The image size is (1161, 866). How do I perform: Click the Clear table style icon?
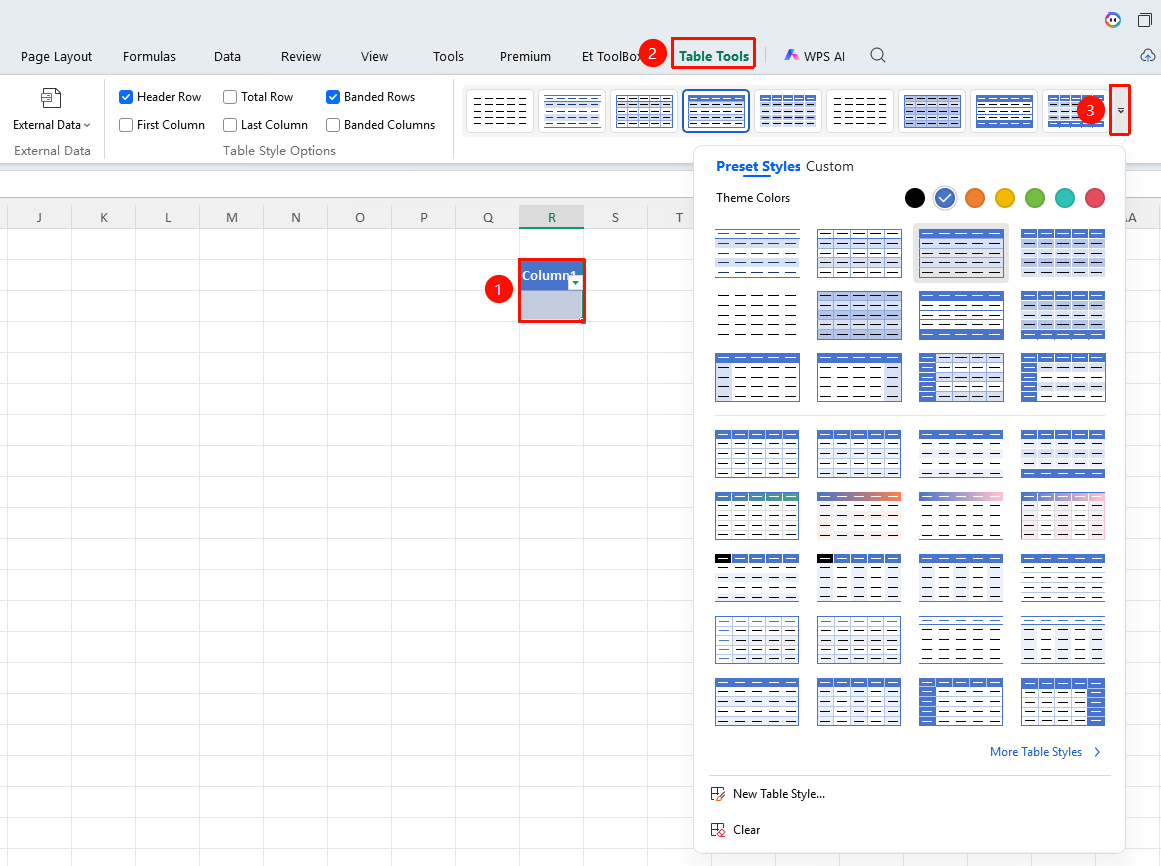point(717,830)
